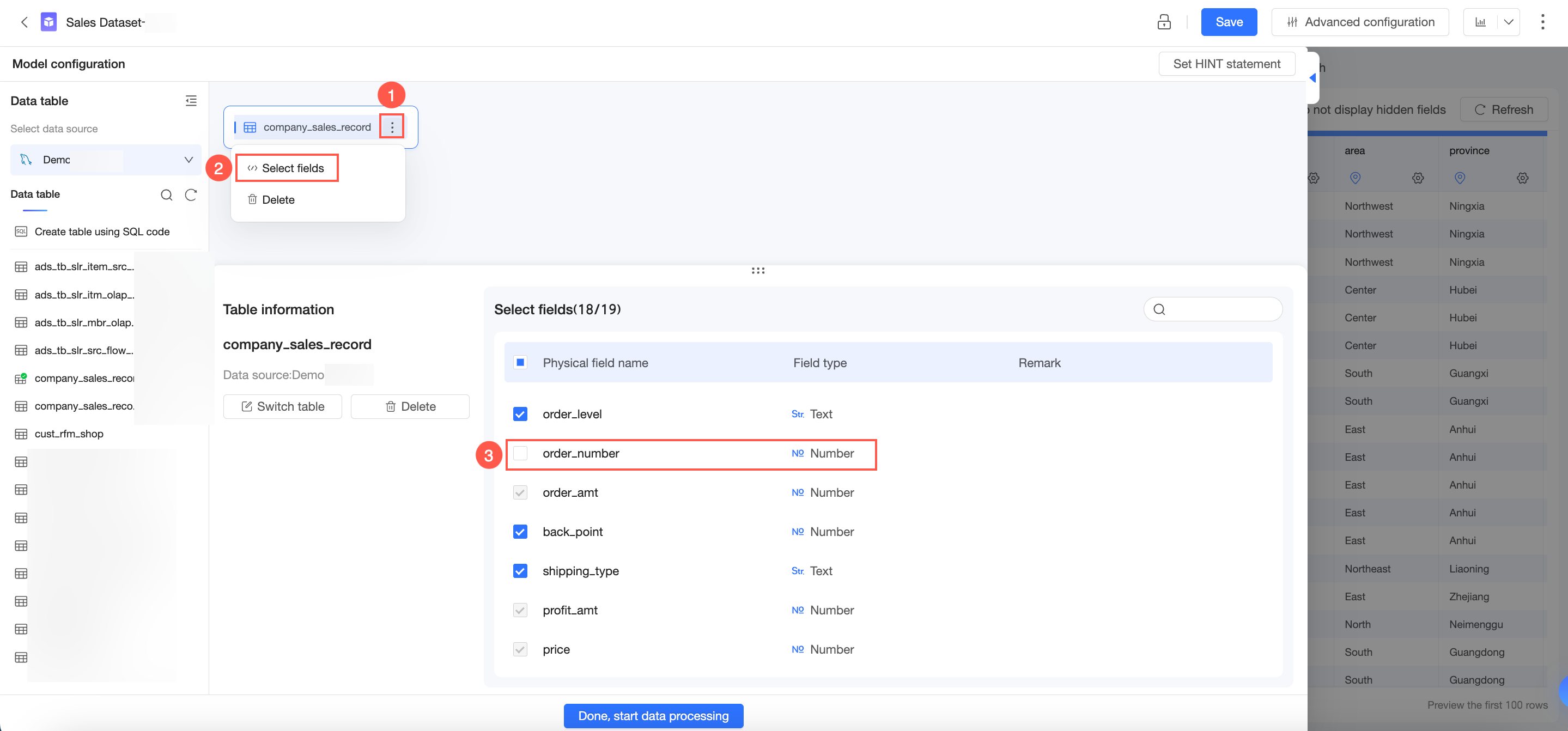The height and width of the screenshot is (731, 1568).
Task: Open the chart type dropdown chevron
Action: click(1509, 22)
